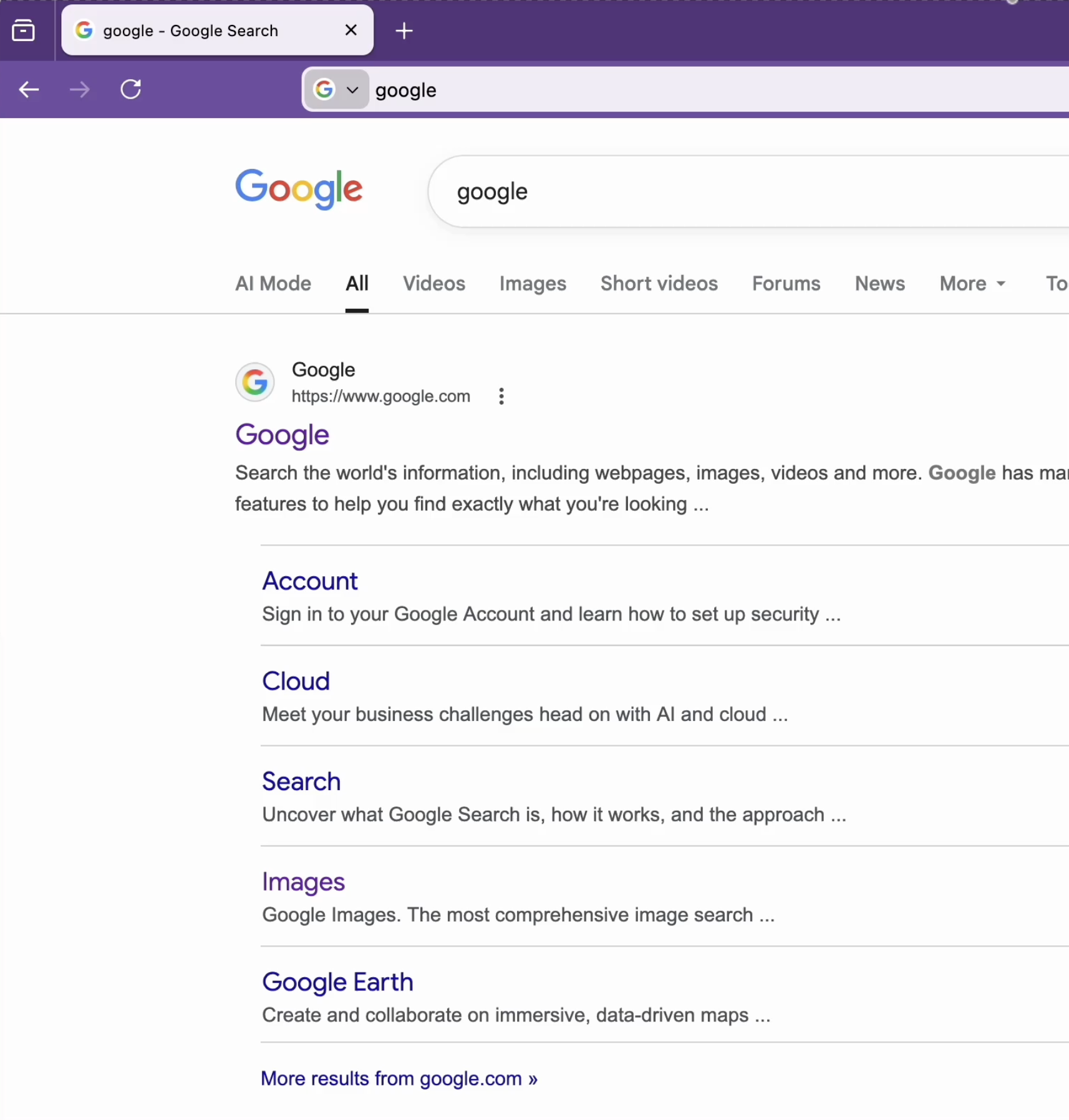This screenshot has height=1120, width=1069.
Task: Open a new tab with plus icon
Action: pos(404,31)
